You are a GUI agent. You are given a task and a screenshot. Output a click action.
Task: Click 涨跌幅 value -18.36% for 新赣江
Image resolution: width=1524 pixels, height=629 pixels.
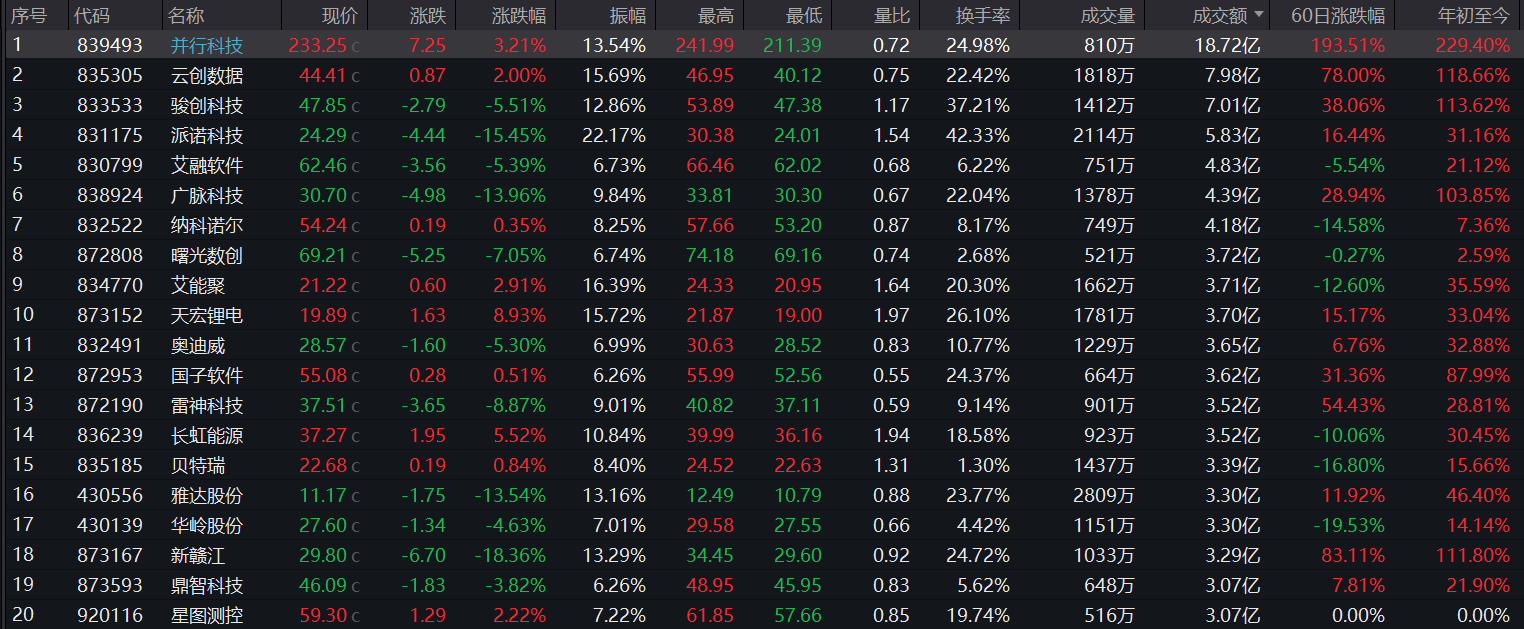510,555
